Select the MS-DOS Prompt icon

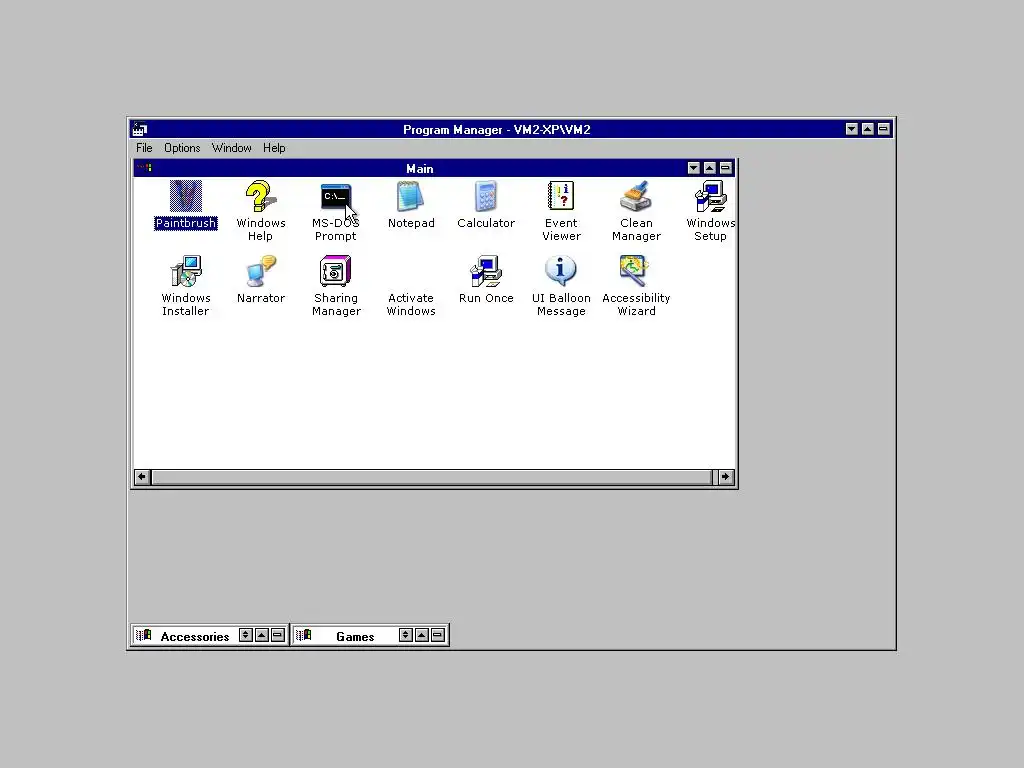[336, 196]
